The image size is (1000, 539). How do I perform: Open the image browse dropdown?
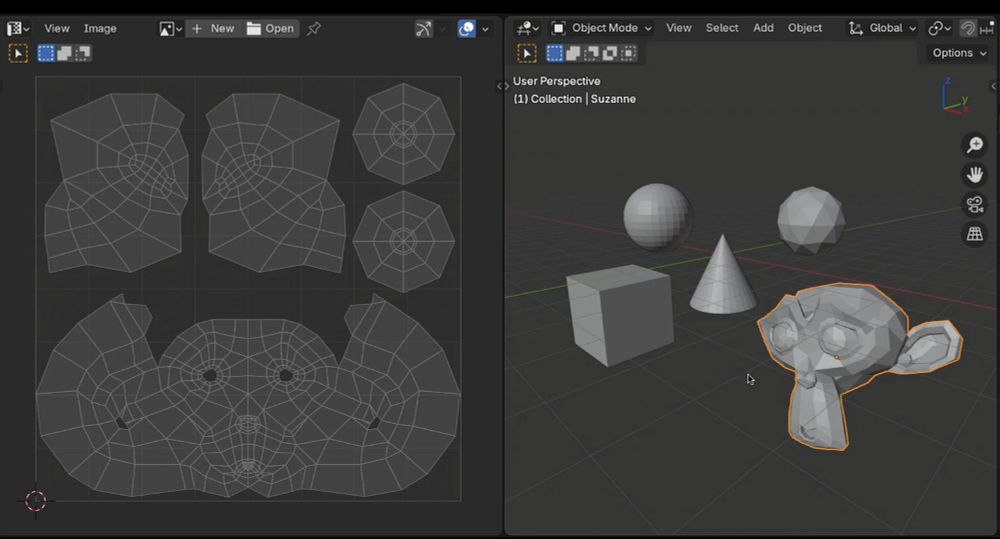[170, 29]
